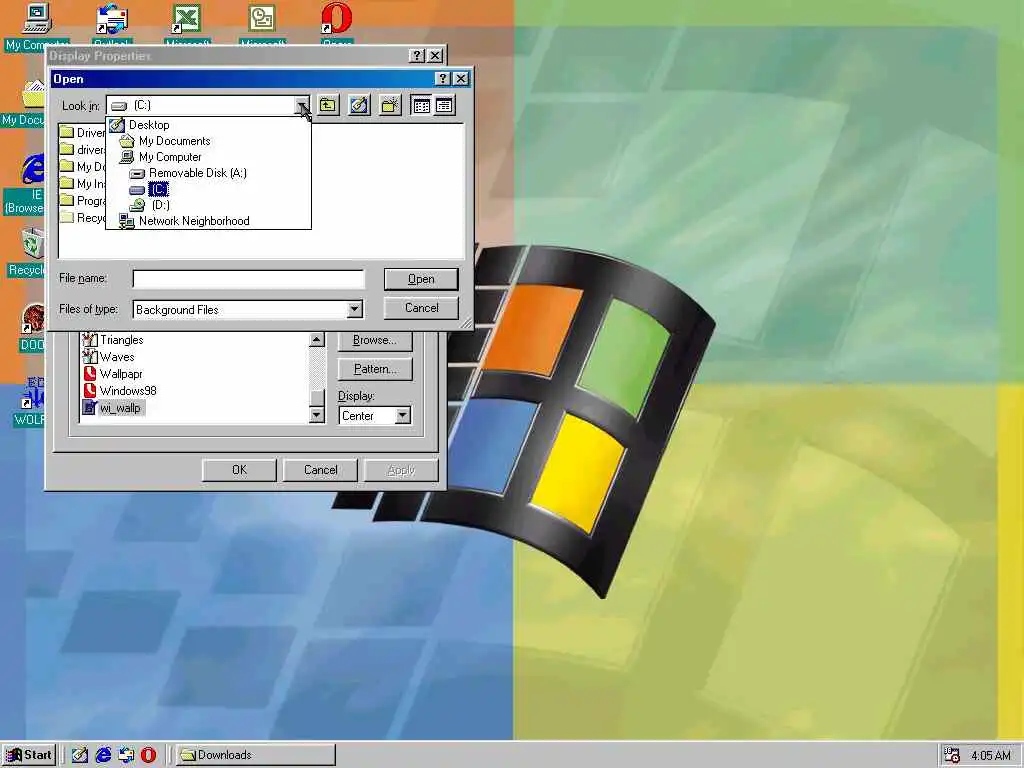Viewport: 1024px width, 768px height.
Task: Click the Create New Folder icon
Action: pos(390,105)
